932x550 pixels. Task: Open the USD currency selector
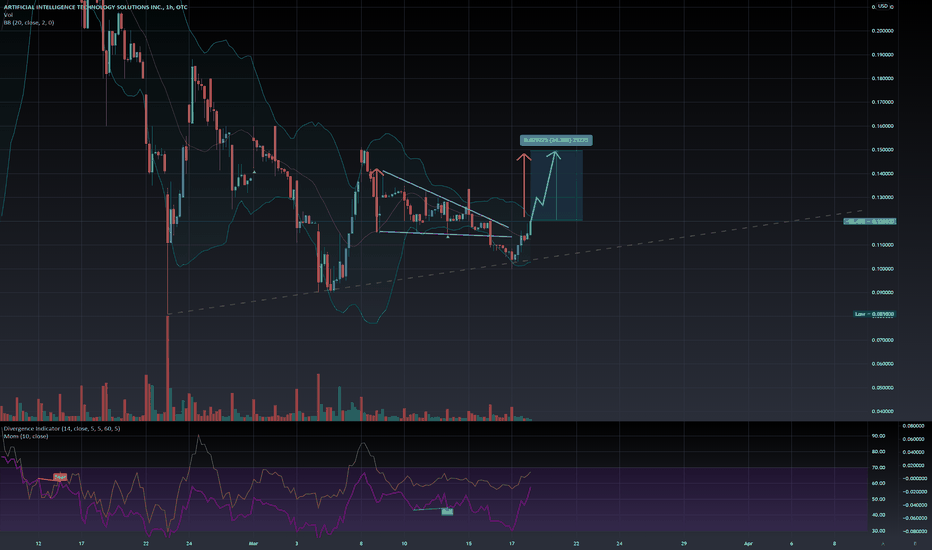(883, 6)
